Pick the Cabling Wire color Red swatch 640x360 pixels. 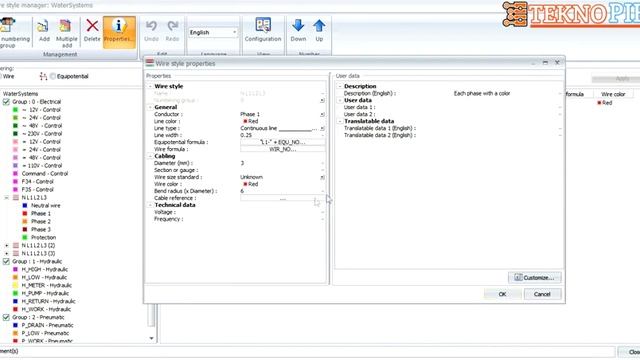245,184
